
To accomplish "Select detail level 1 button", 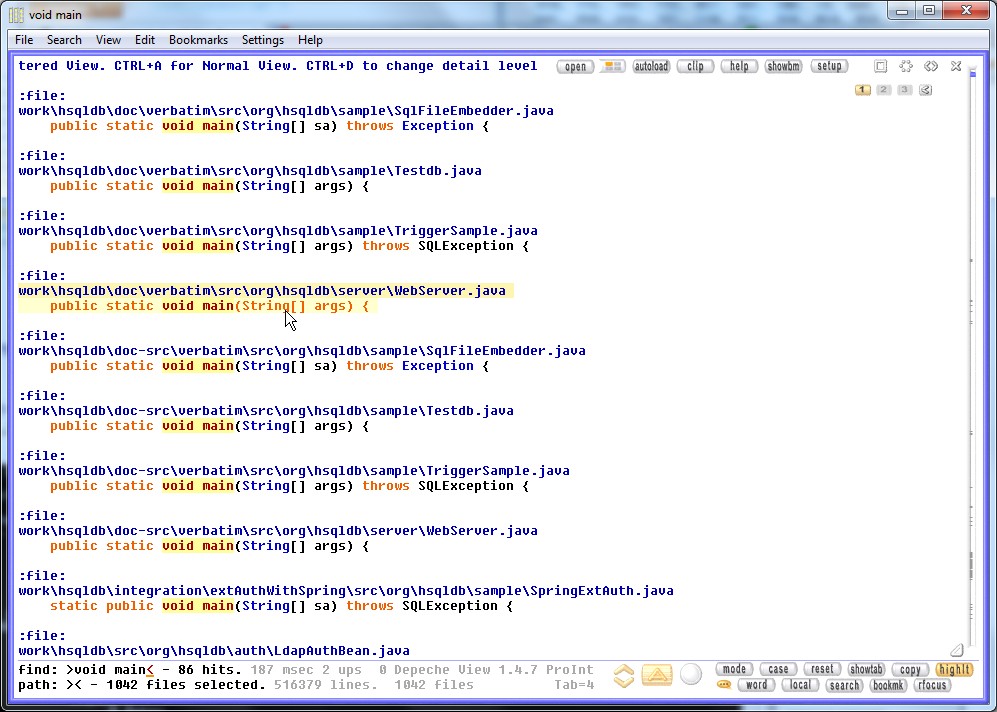I will [x=862, y=90].
